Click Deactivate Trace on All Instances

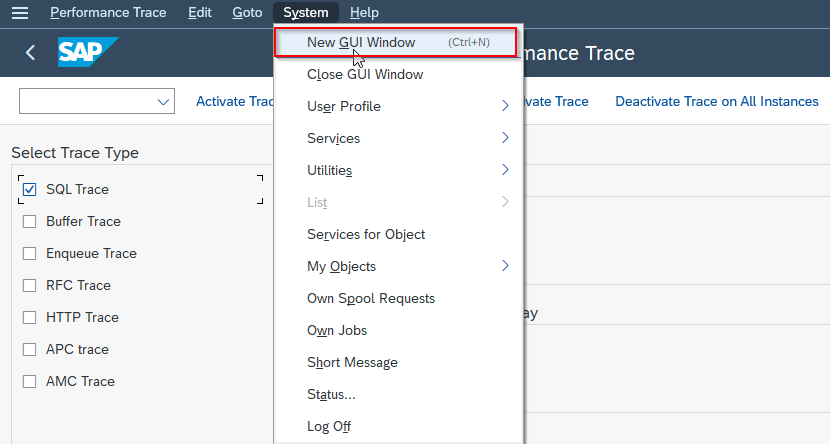pyautogui.click(x=716, y=101)
